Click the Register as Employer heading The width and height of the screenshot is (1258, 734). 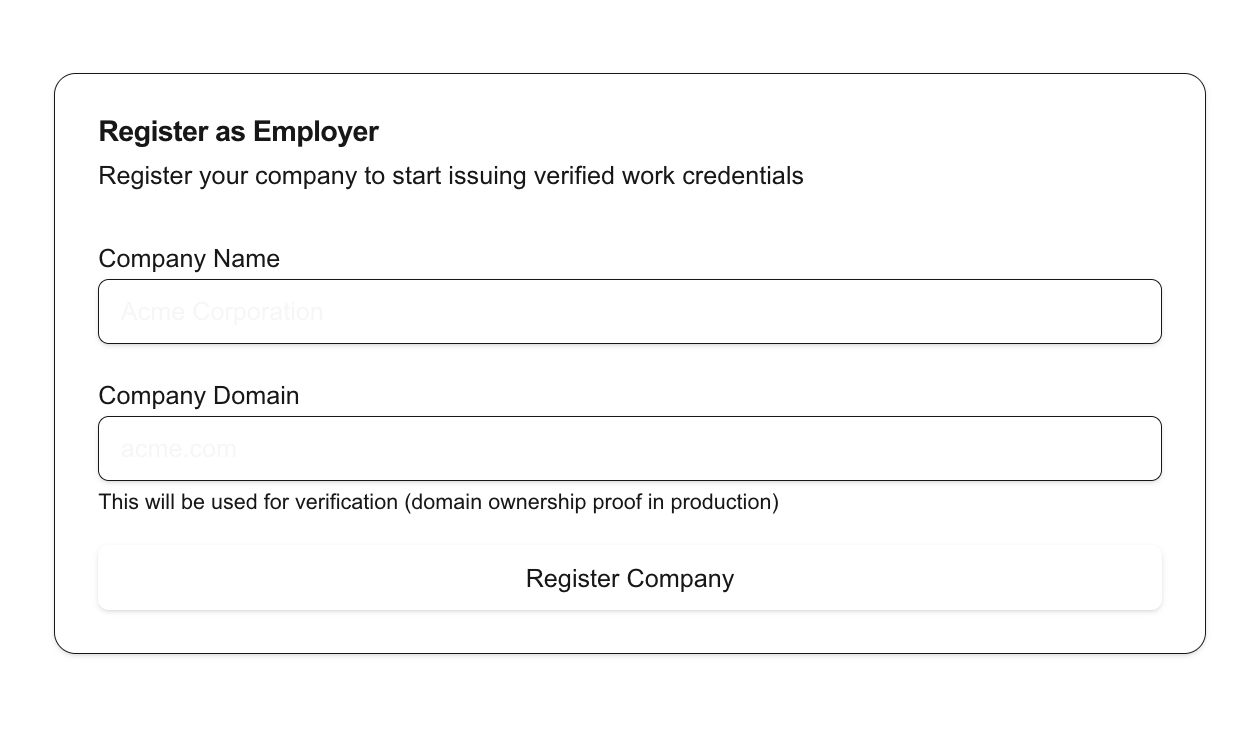click(x=238, y=131)
